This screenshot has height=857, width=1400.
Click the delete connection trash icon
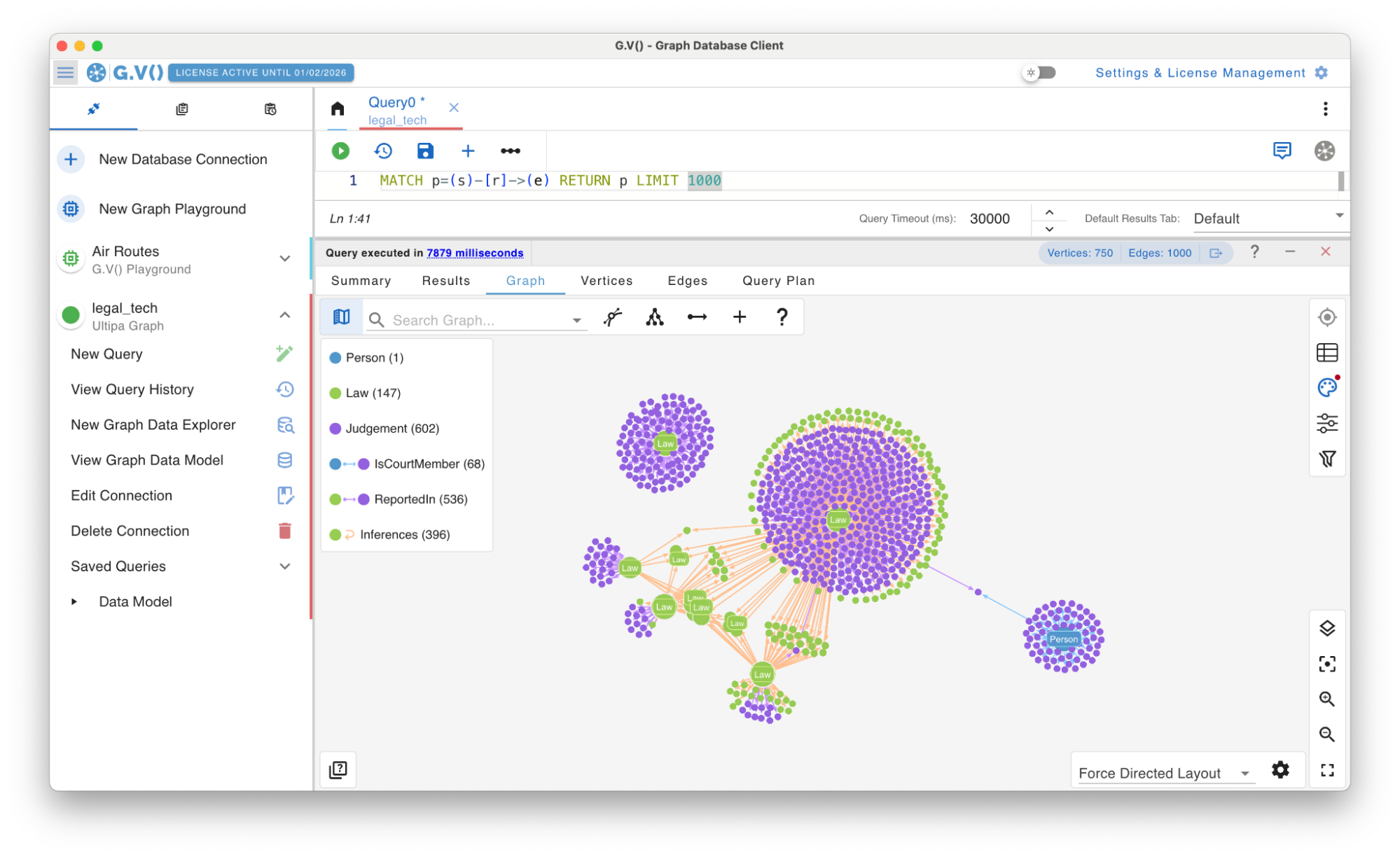pyautogui.click(x=284, y=531)
